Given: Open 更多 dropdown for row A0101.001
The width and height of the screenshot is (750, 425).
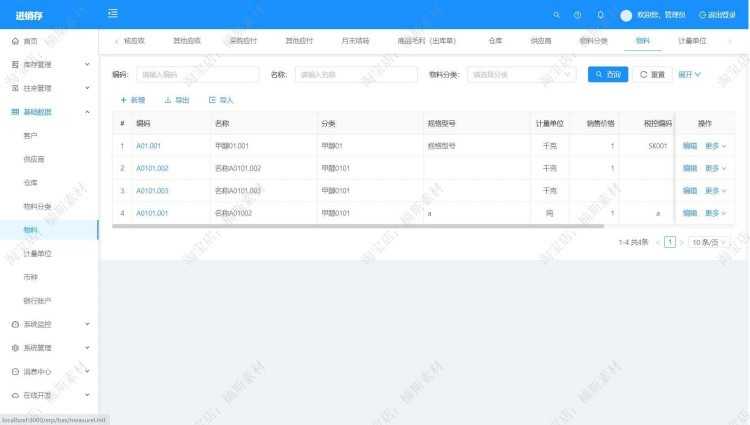Looking at the screenshot, I should point(716,213).
